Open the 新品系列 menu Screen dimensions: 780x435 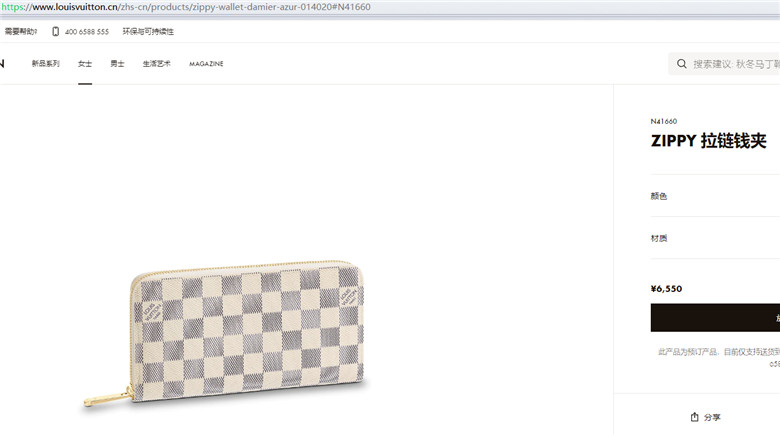click(46, 64)
